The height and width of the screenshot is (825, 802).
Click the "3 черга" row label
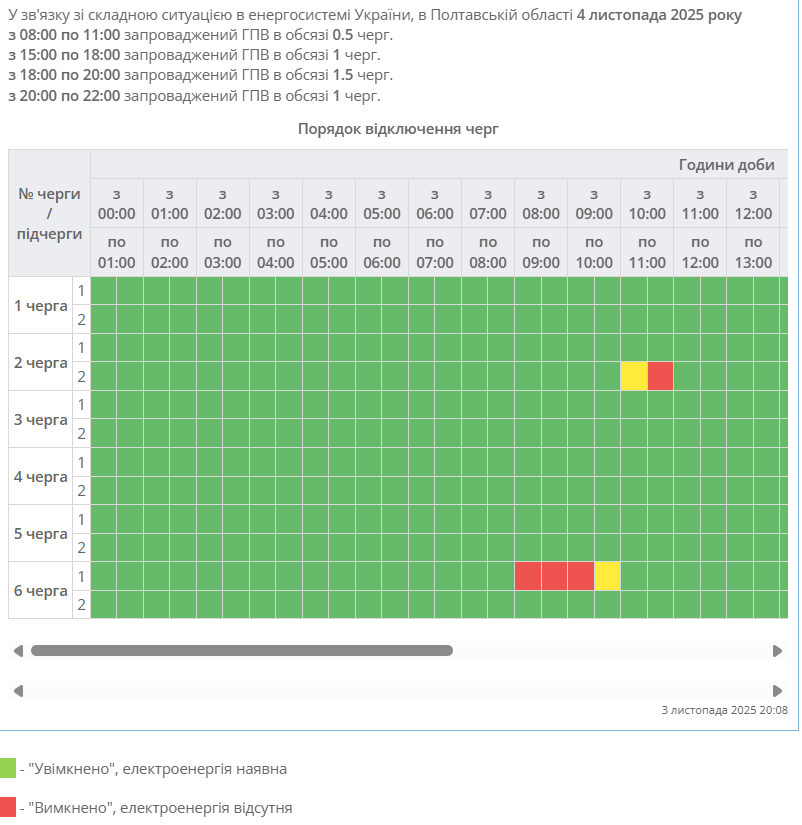tap(41, 419)
